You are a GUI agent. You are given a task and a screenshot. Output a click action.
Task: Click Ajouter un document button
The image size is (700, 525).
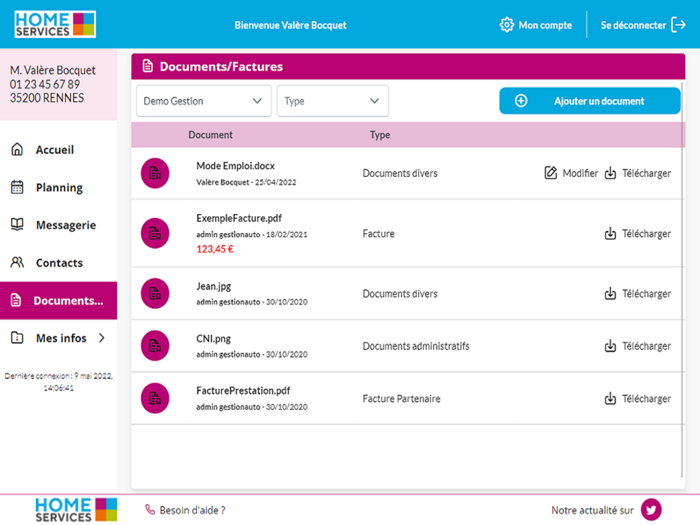point(590,101)
